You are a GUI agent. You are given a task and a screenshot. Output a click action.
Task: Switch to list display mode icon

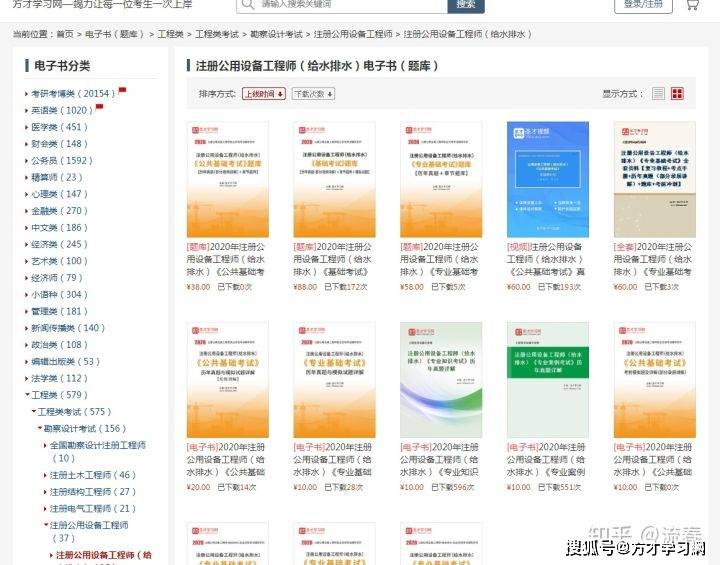[658, 94]
